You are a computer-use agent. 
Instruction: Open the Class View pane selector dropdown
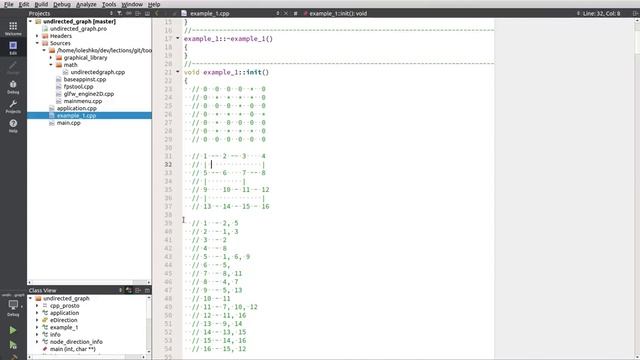[x=120, y=290]
